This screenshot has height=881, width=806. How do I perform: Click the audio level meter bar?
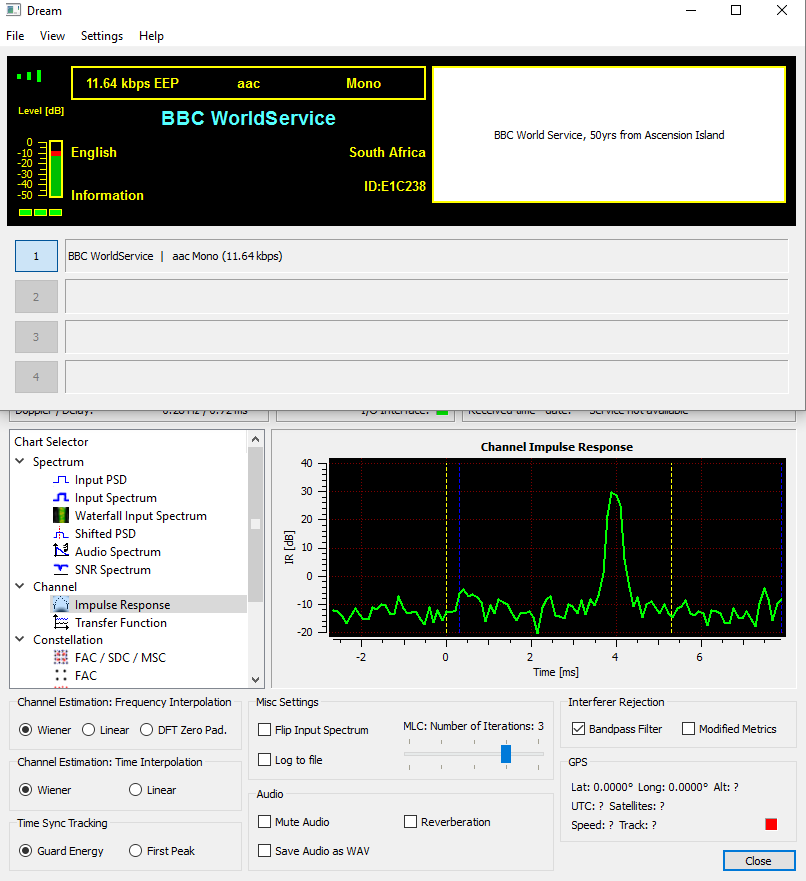56,169
